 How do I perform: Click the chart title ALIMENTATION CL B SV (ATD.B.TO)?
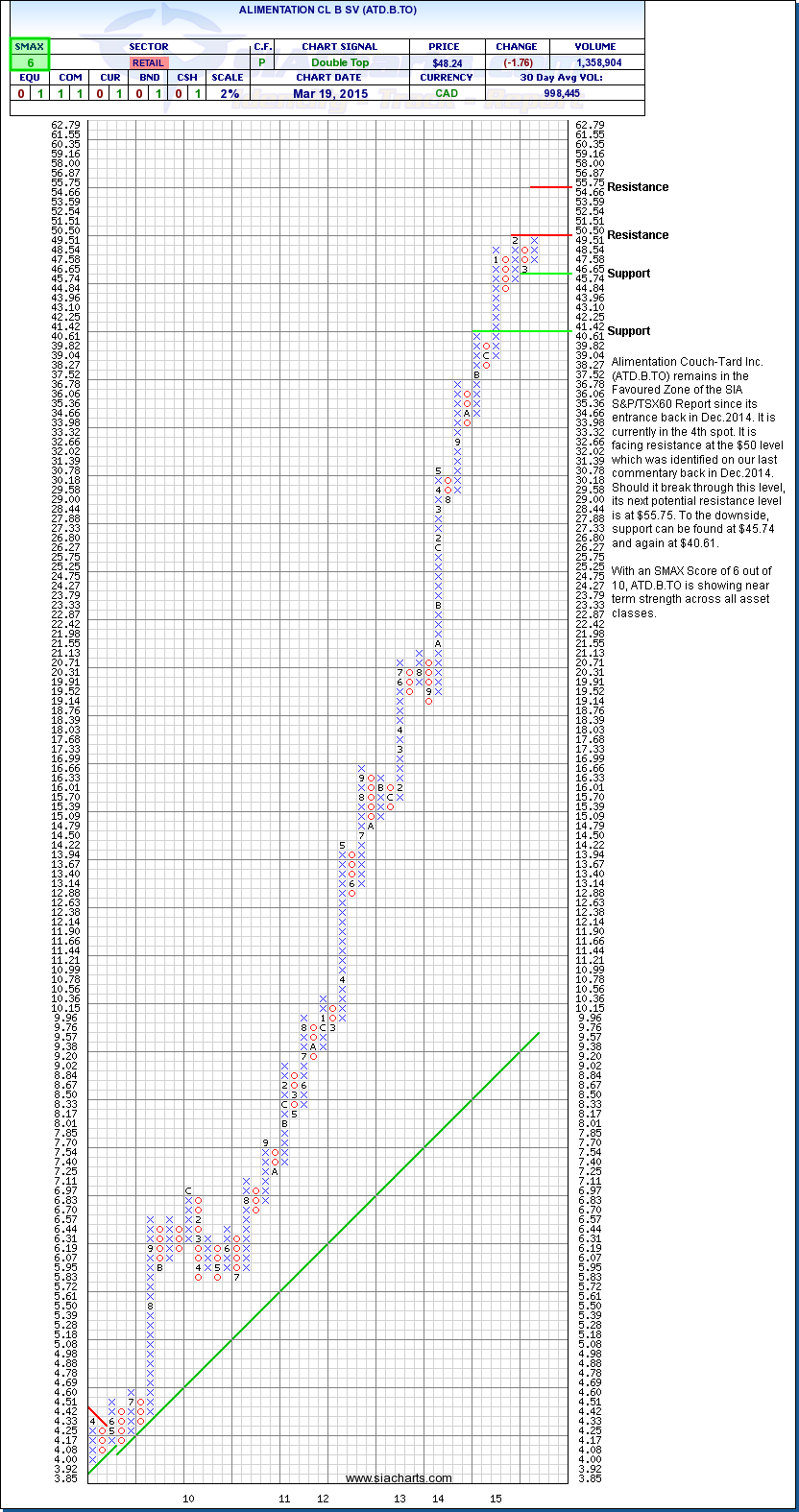[x=327, y=10]
